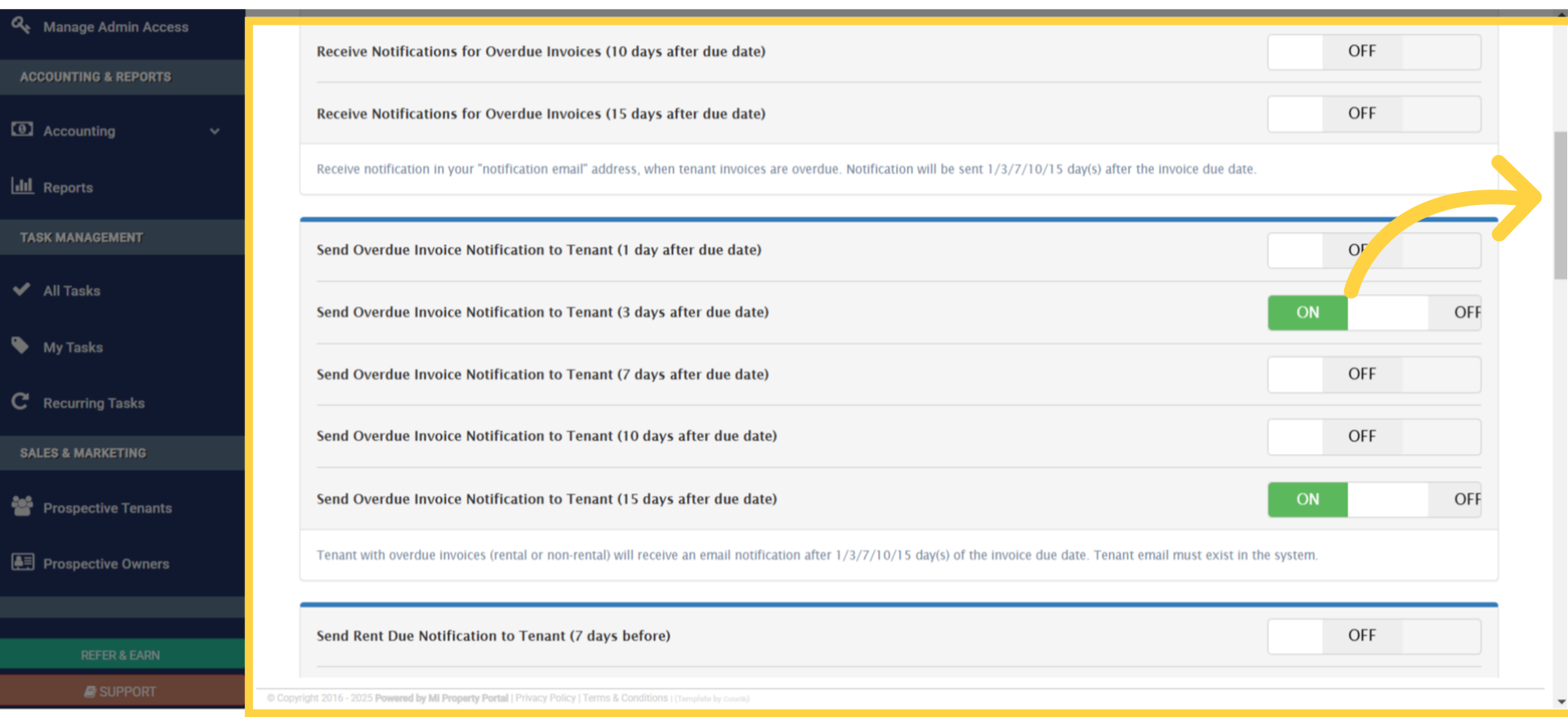This screenshot has width=1568, height=717.
Task: Click the Prospective Owners card icon
Action: [22, 563]
